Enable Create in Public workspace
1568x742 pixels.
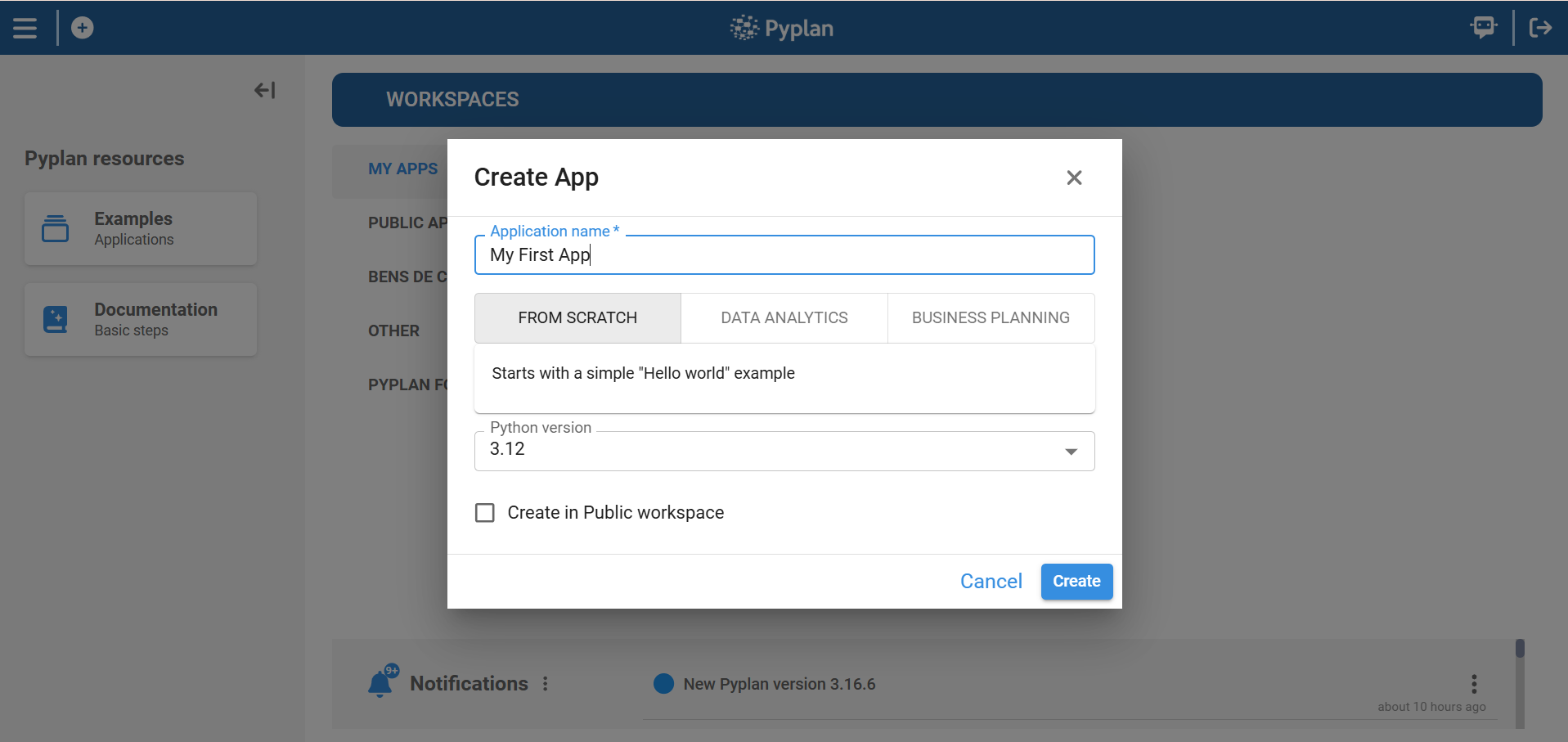click(484, 512)
